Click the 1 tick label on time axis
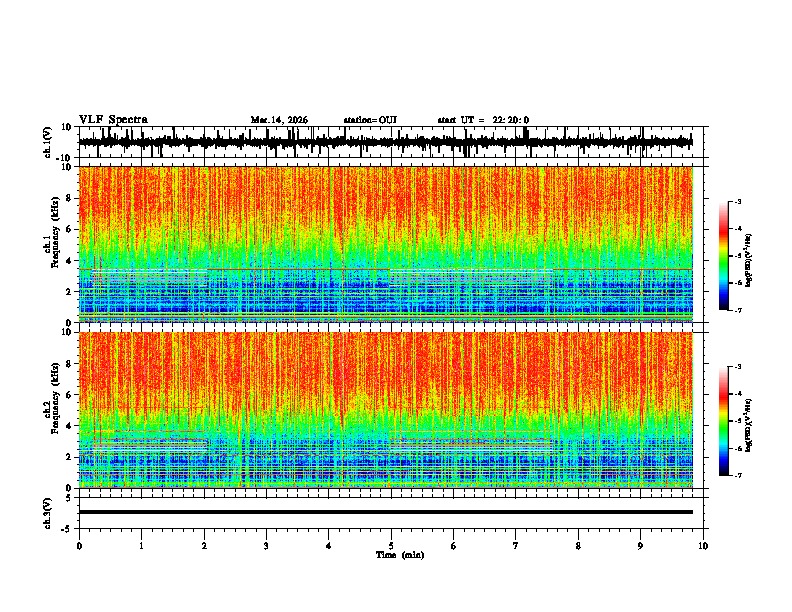 pos(141,546)
